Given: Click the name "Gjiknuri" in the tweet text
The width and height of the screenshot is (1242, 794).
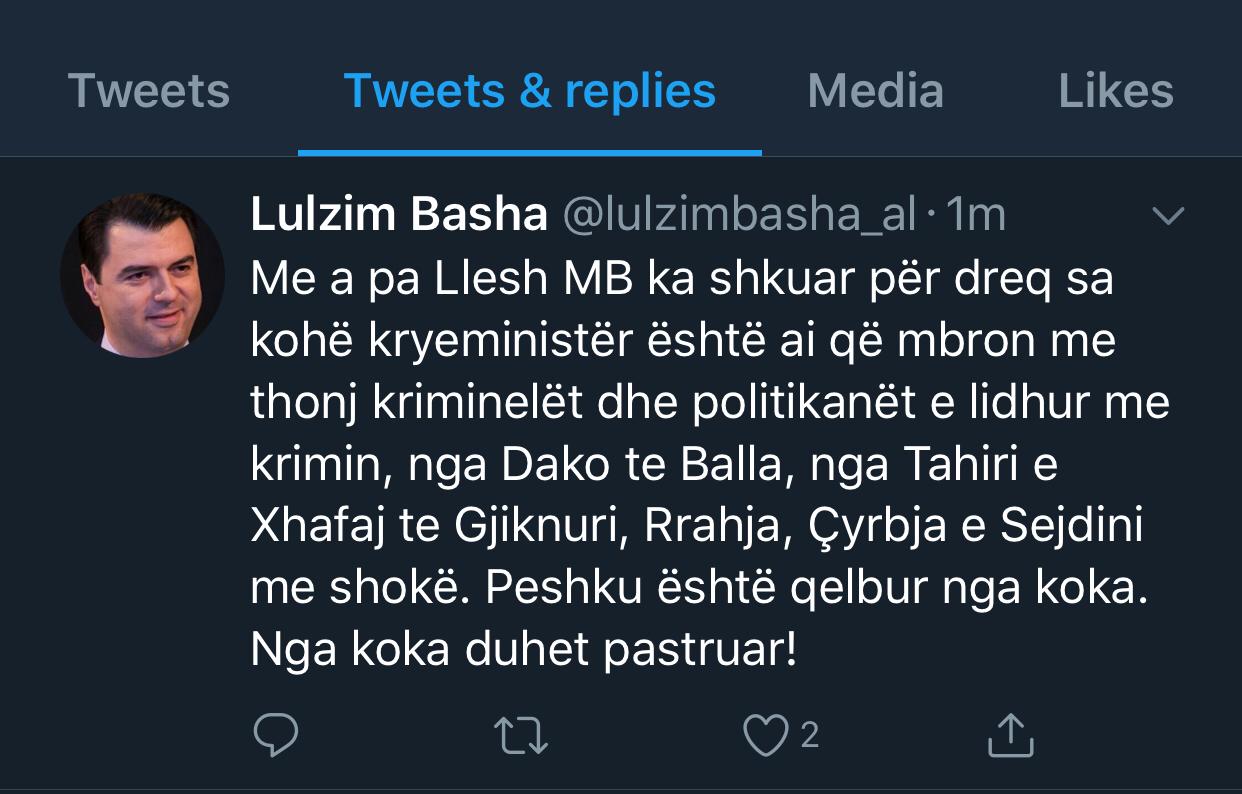Looking at the screenshot, I should [541, 528].
